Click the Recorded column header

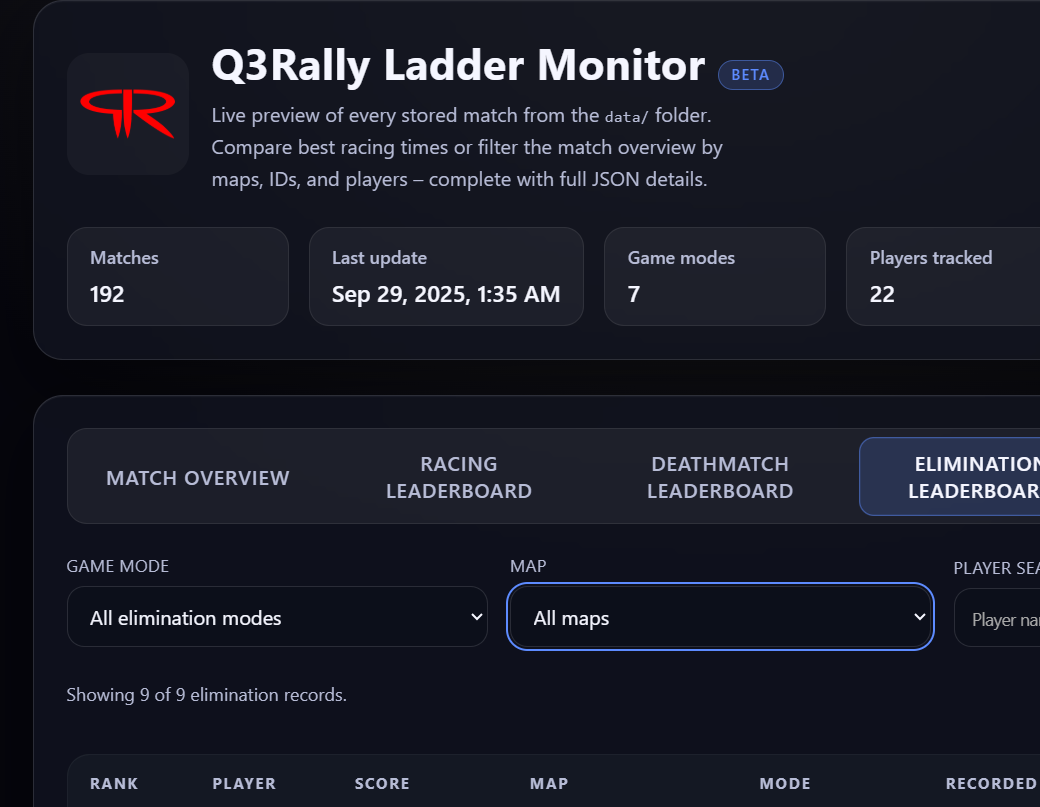pos(990,783)
